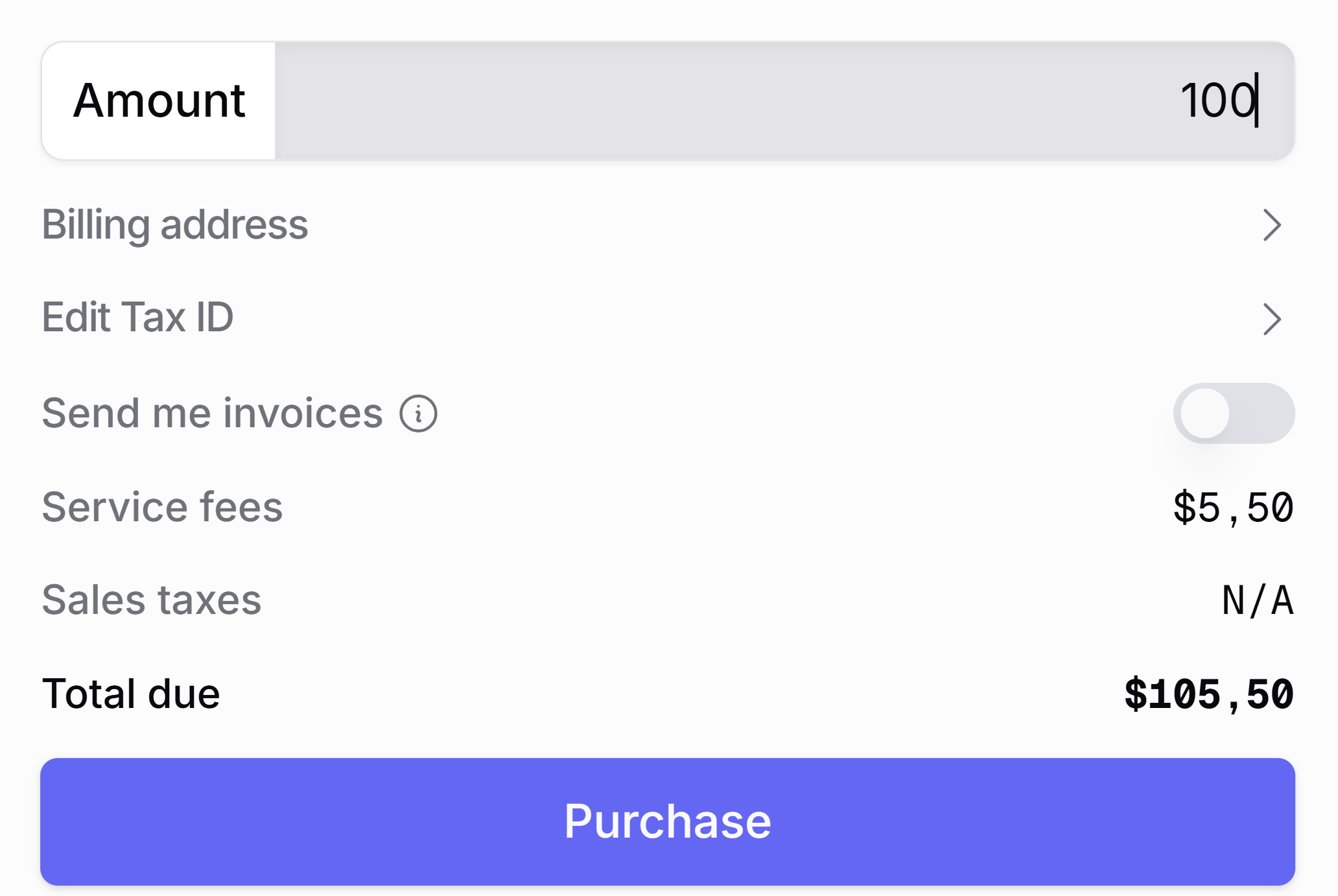Select the $5,50 service fee value
1338x896 pixels.
click(x=1233, y=508)
